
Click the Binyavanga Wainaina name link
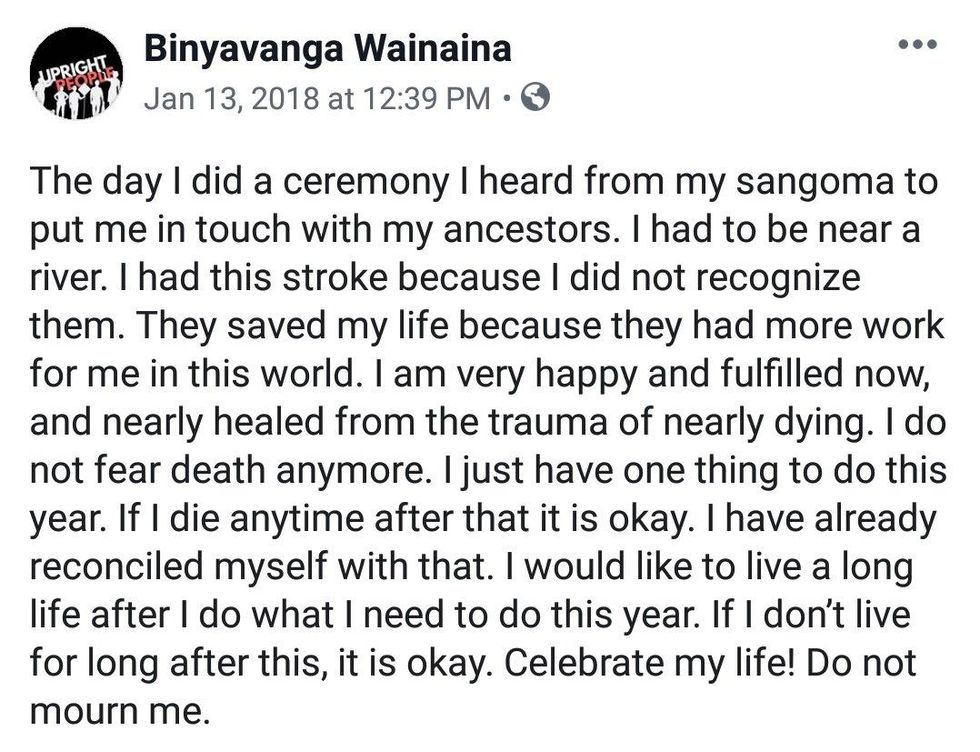[x=327, y=46]
